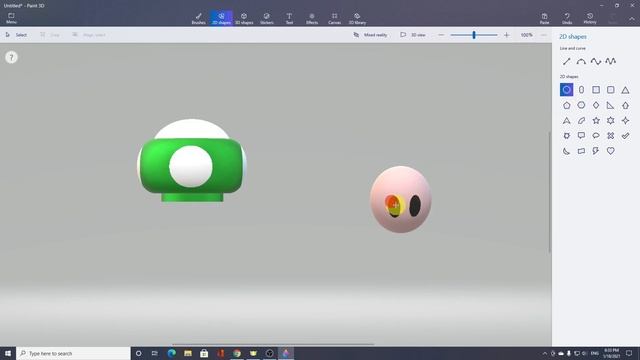Open Microsoft Store from the taskbar
The height and width of the screenshot is (360, 640).
pyautogui.click(x=204, y=353)
